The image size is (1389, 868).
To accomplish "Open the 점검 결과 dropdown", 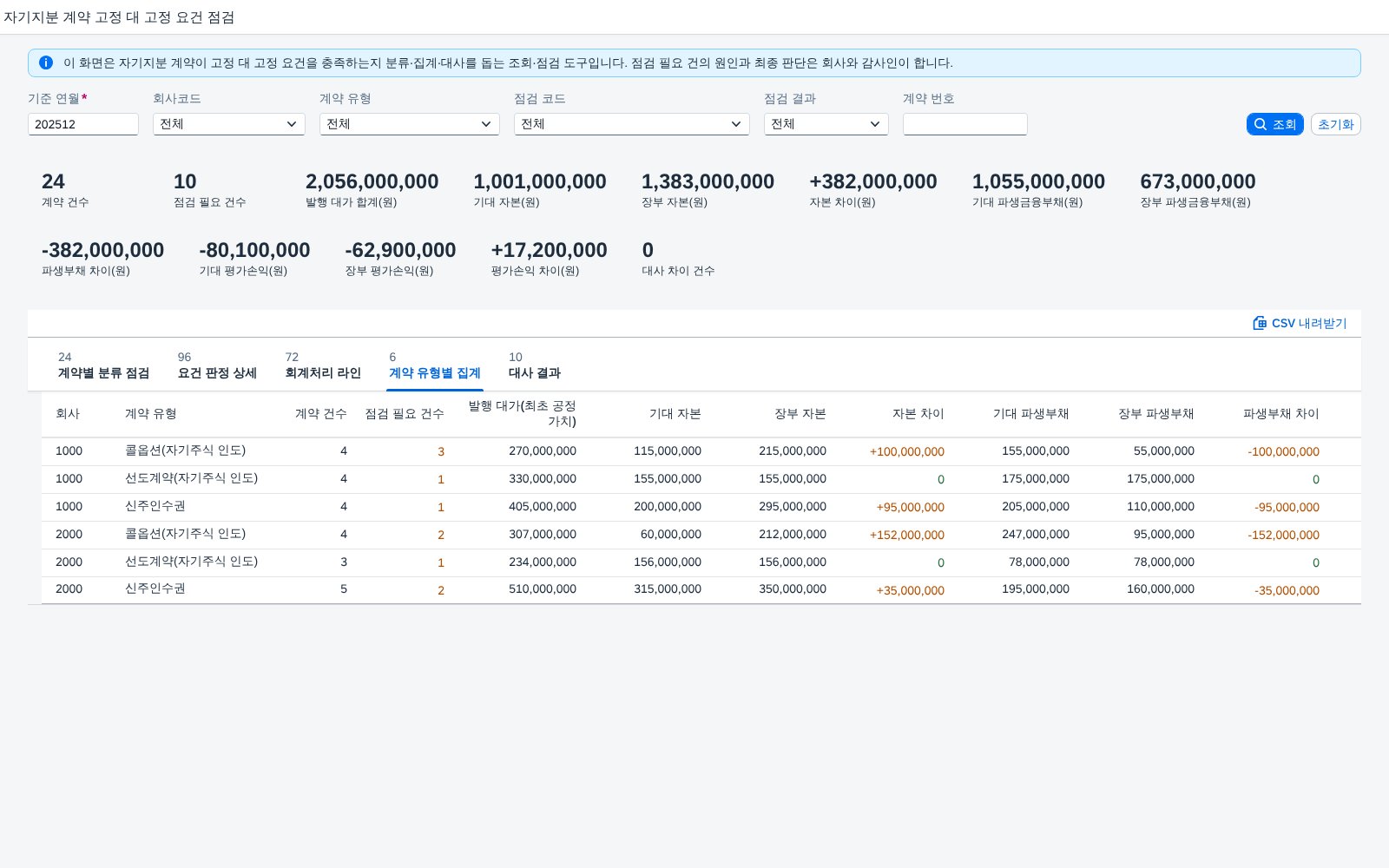I will [x=826, y=124].
